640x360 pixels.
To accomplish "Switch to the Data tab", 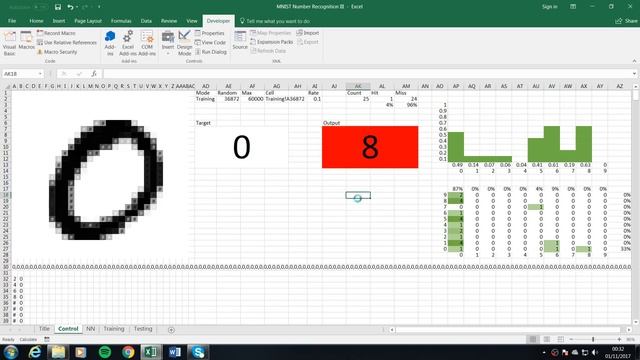I will [146, 21].
